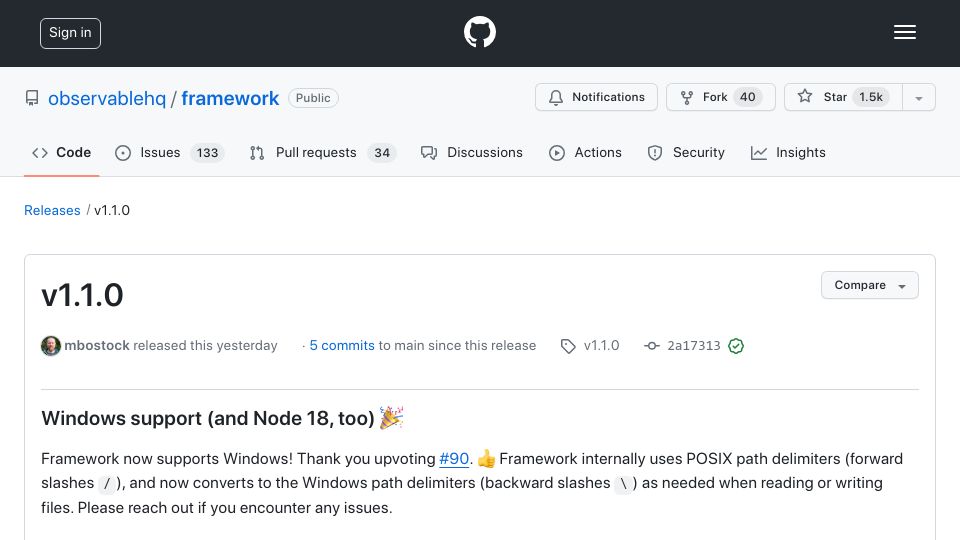Star the repository
960x540 pixels.
843,97
